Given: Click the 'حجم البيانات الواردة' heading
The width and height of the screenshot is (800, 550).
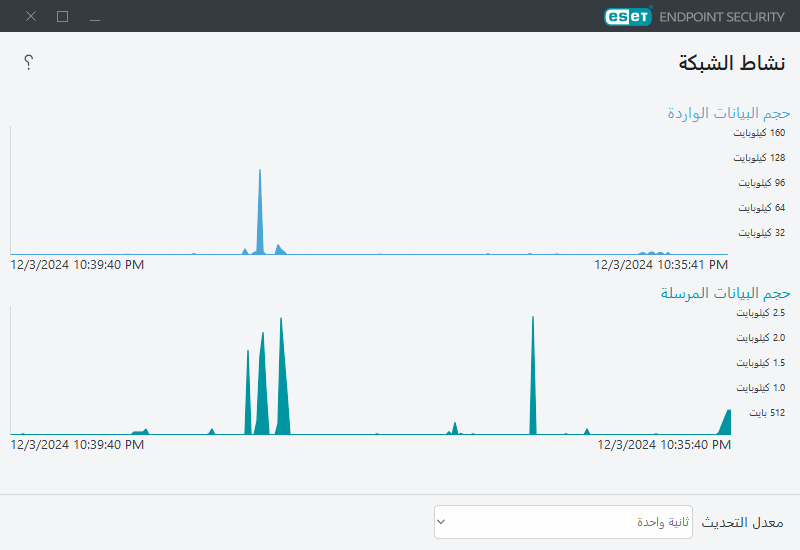Looking at the screenshot, I should [729, 113].
